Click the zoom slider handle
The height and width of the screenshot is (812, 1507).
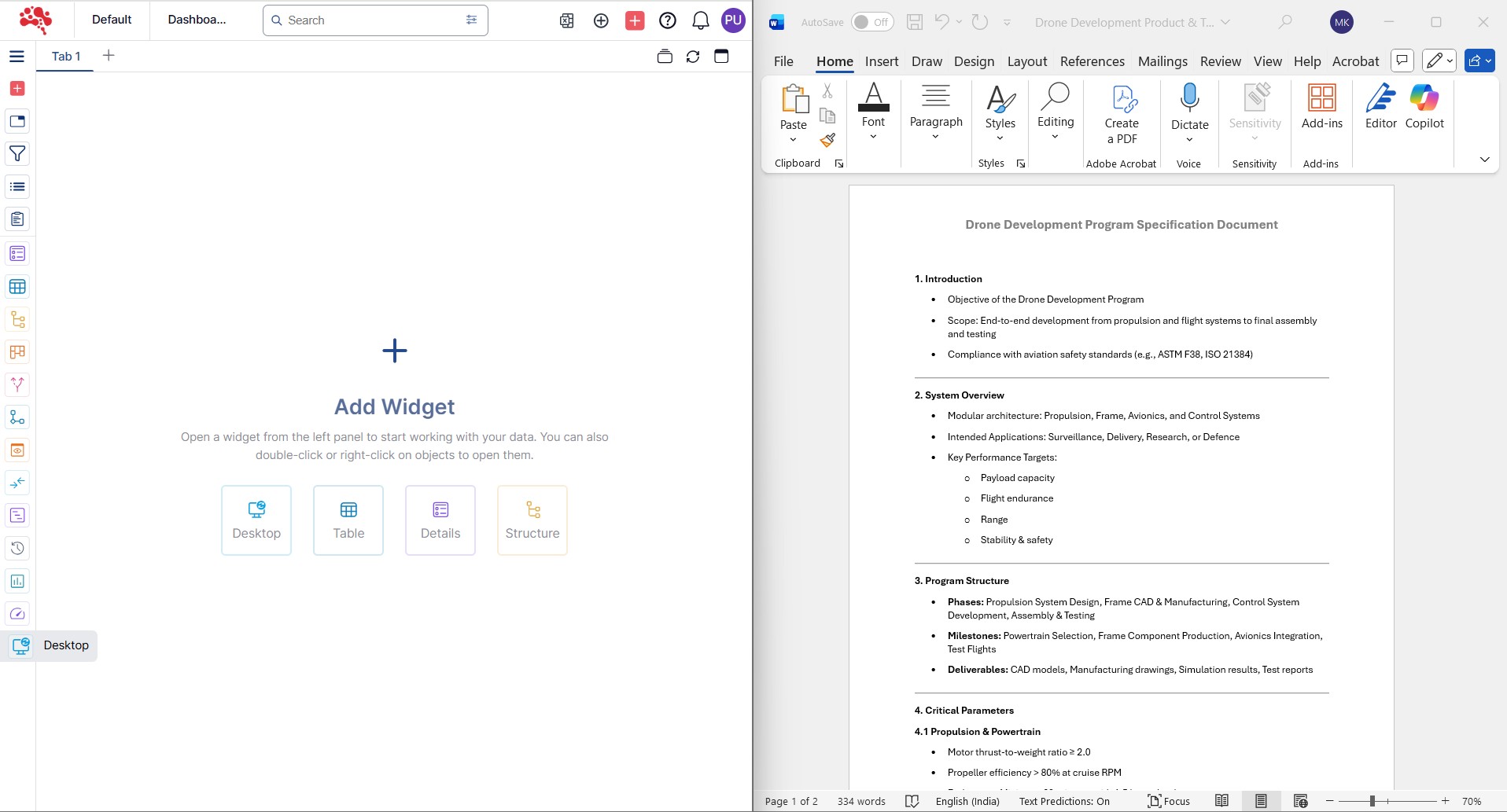point(1372,801)
